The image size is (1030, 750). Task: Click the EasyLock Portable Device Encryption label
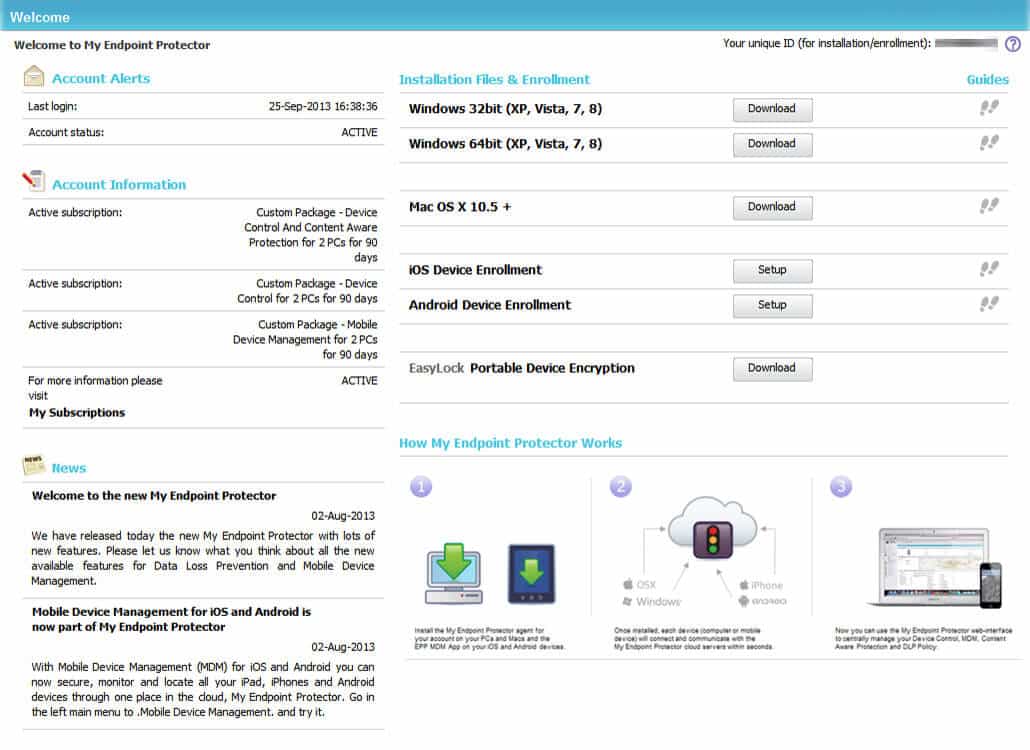[x=522, y=368]
